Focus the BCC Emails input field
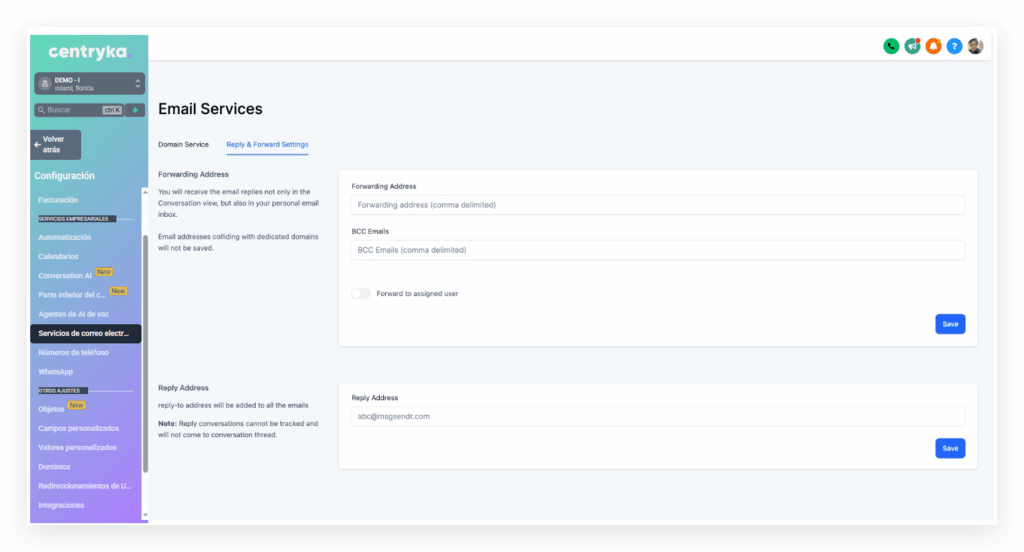Screen dimensions: 1024x552 coord(657,250)
